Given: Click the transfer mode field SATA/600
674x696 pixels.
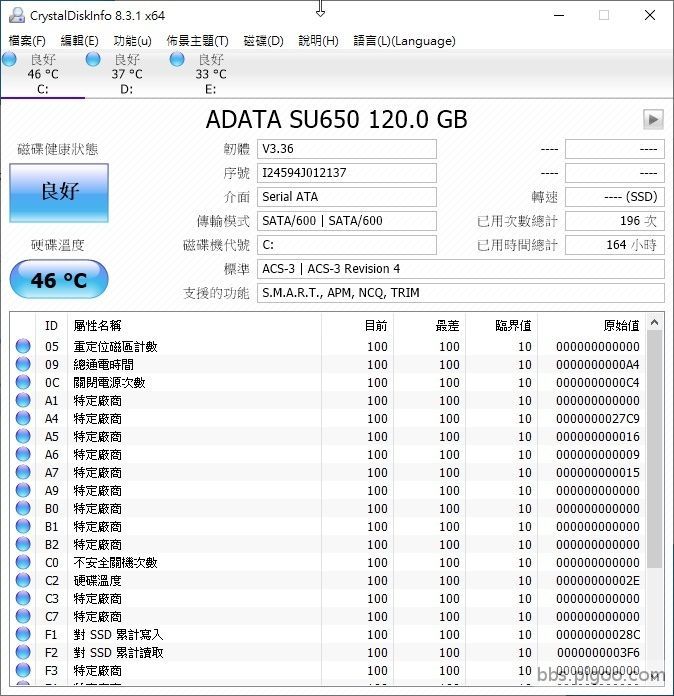Looking at the screenshot, I should 347,221.
